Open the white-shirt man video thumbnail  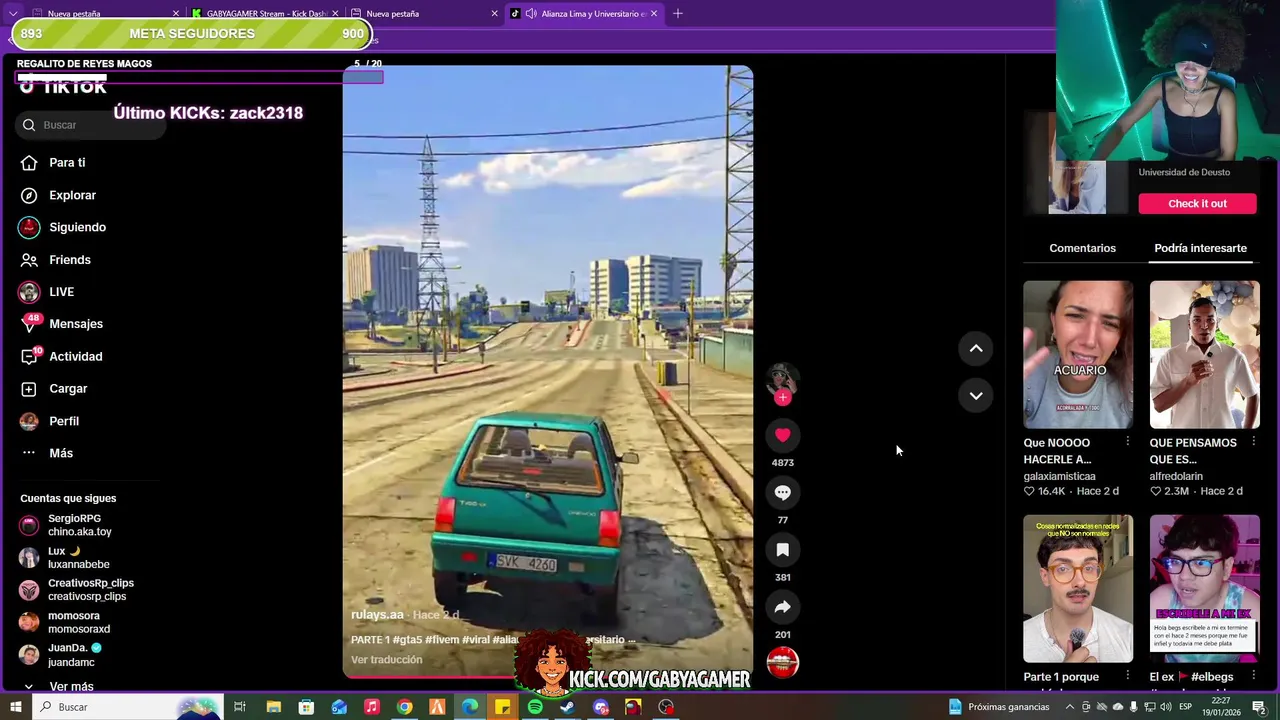[1204, 355]
